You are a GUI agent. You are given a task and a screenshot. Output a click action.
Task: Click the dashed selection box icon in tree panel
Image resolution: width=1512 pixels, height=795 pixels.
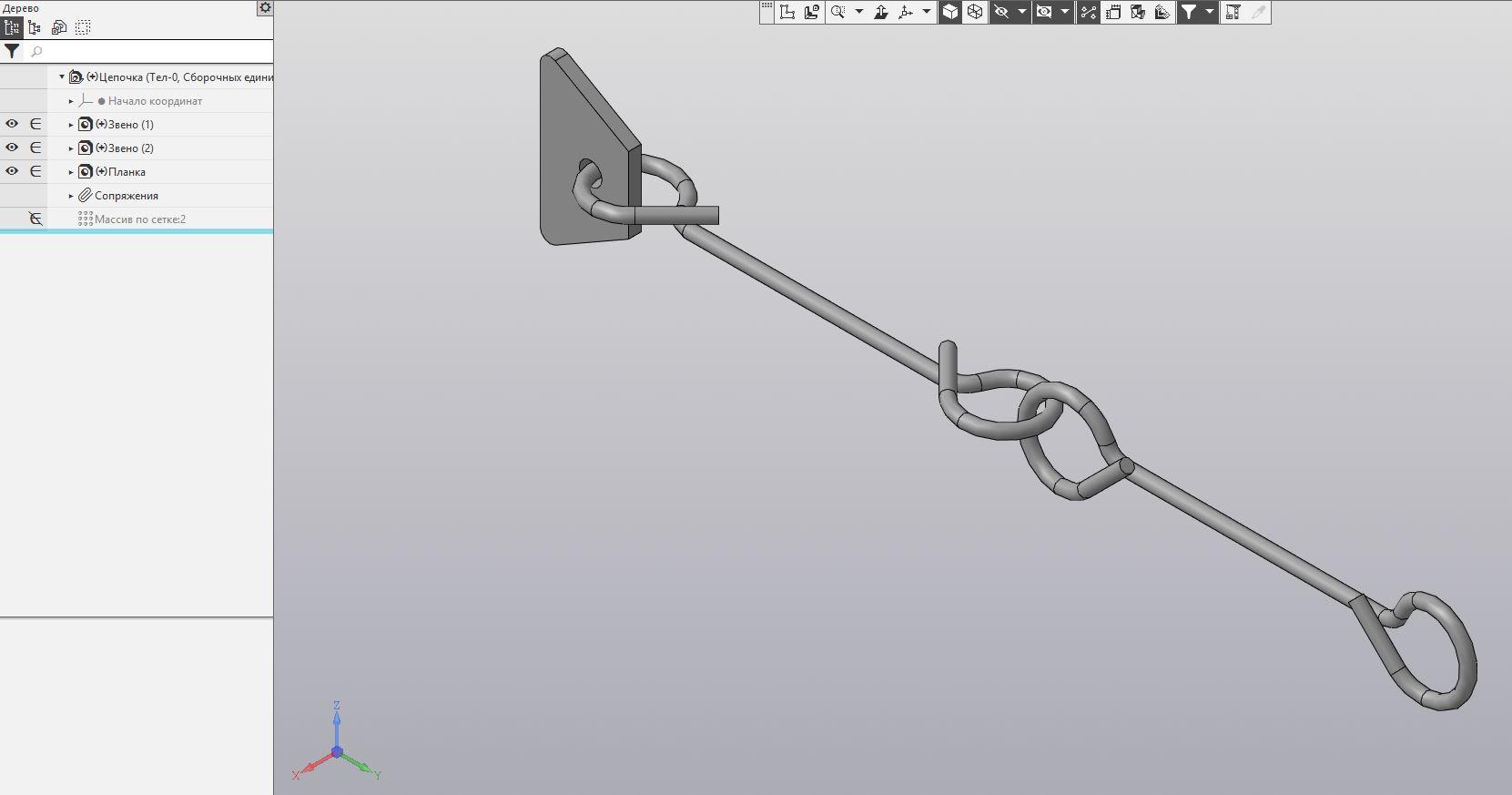tap(83, 27)
